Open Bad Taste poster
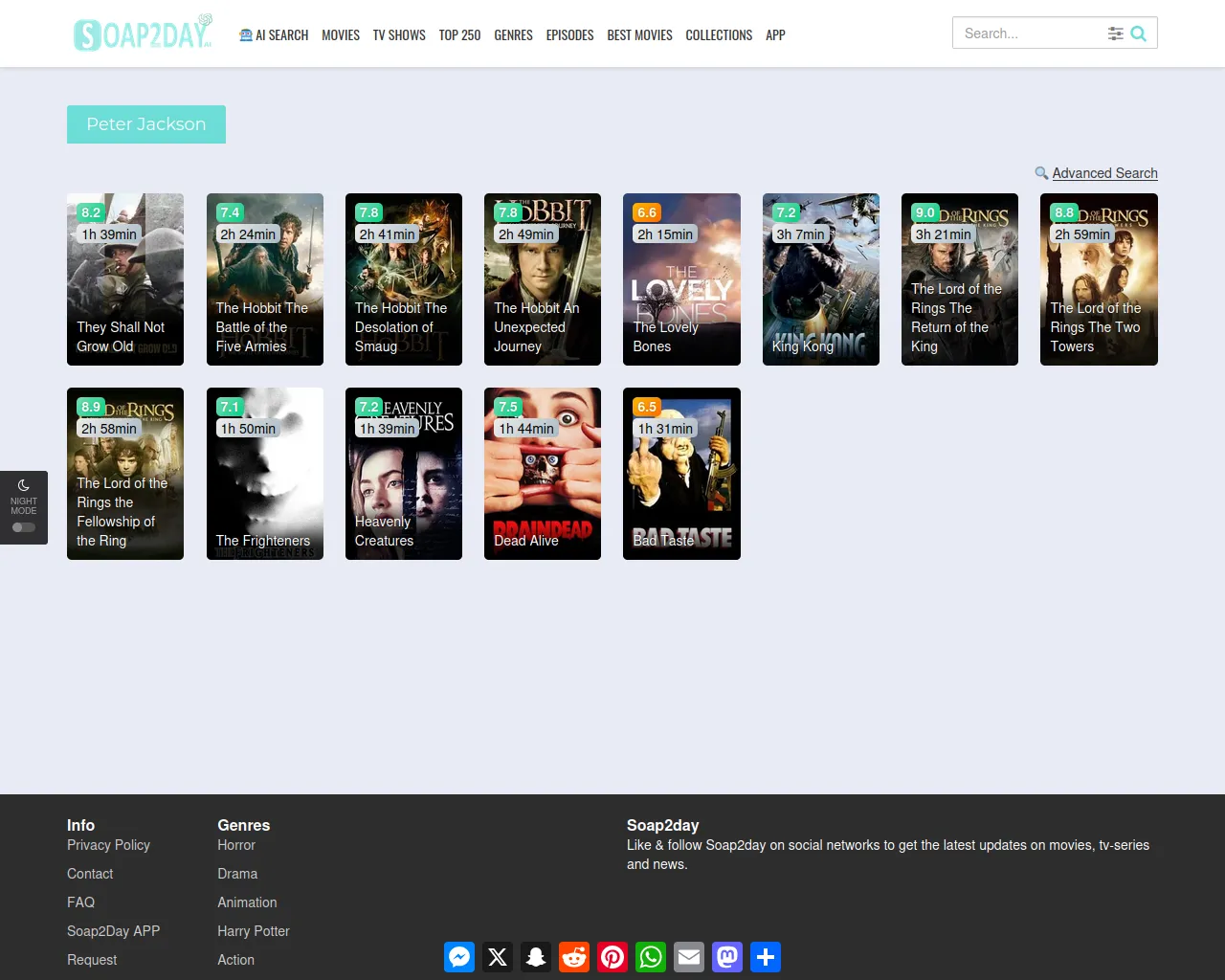Viewport: 1225px width, 980px height. tap(681, 474)
